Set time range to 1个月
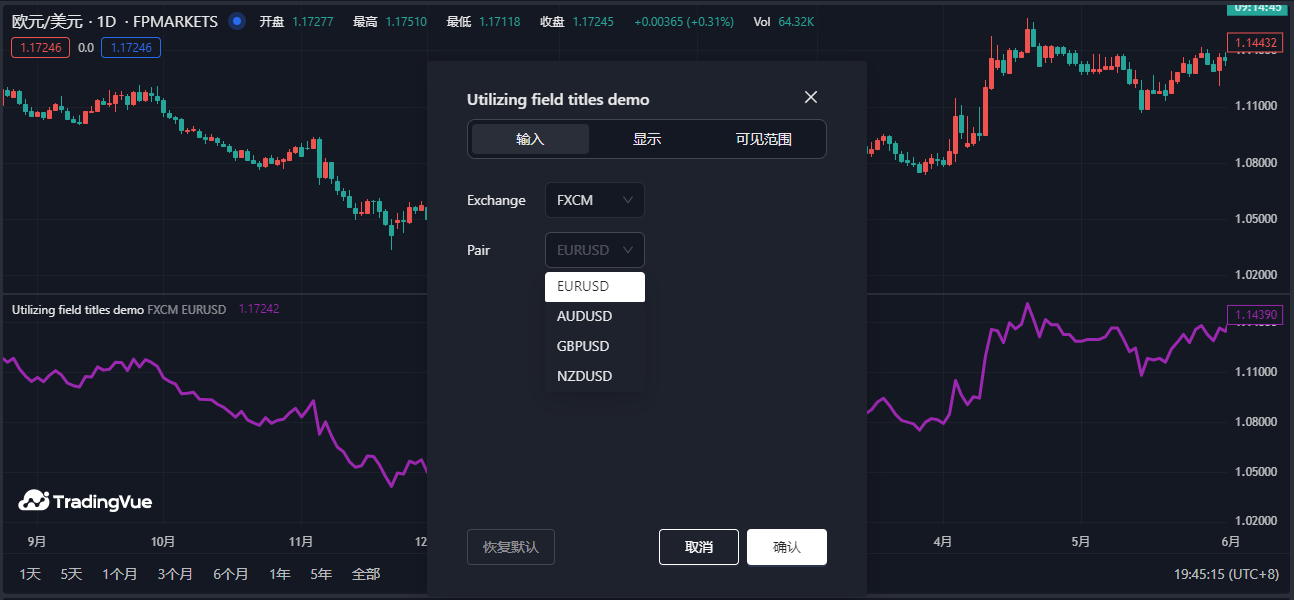The image size is (1294, 600). [x=119, y=574]
